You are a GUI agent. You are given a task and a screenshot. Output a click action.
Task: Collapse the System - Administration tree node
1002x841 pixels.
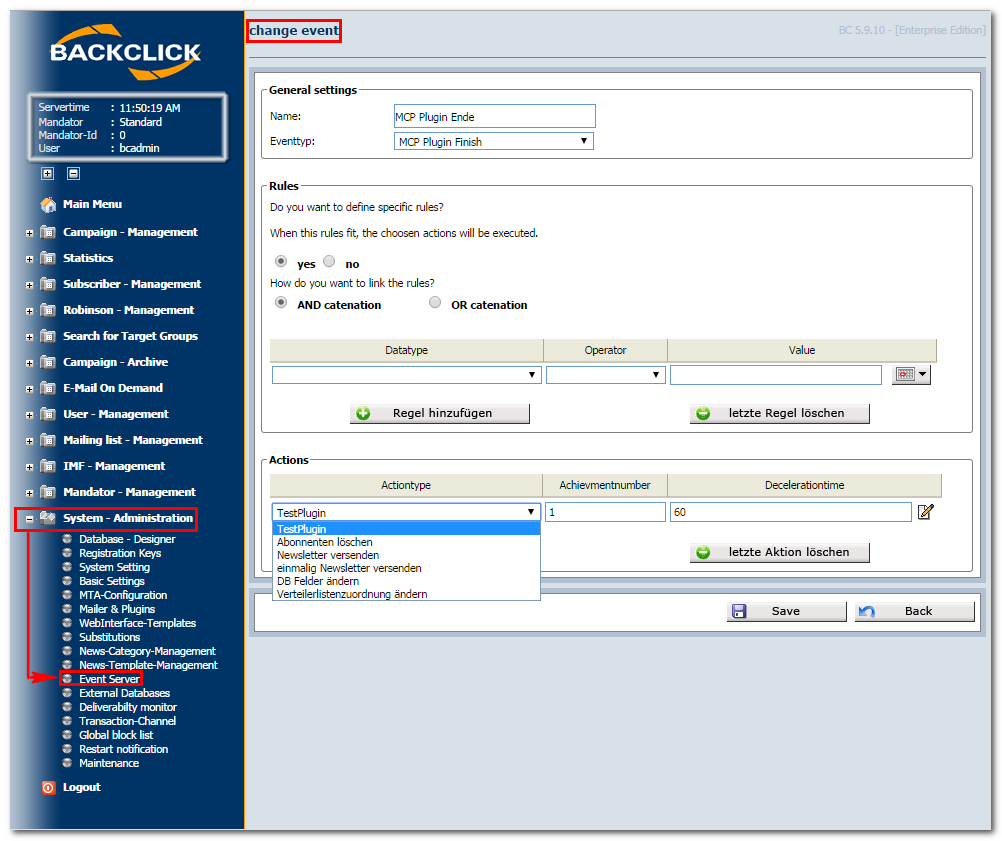pyautogui.click(x=29, y=519)
